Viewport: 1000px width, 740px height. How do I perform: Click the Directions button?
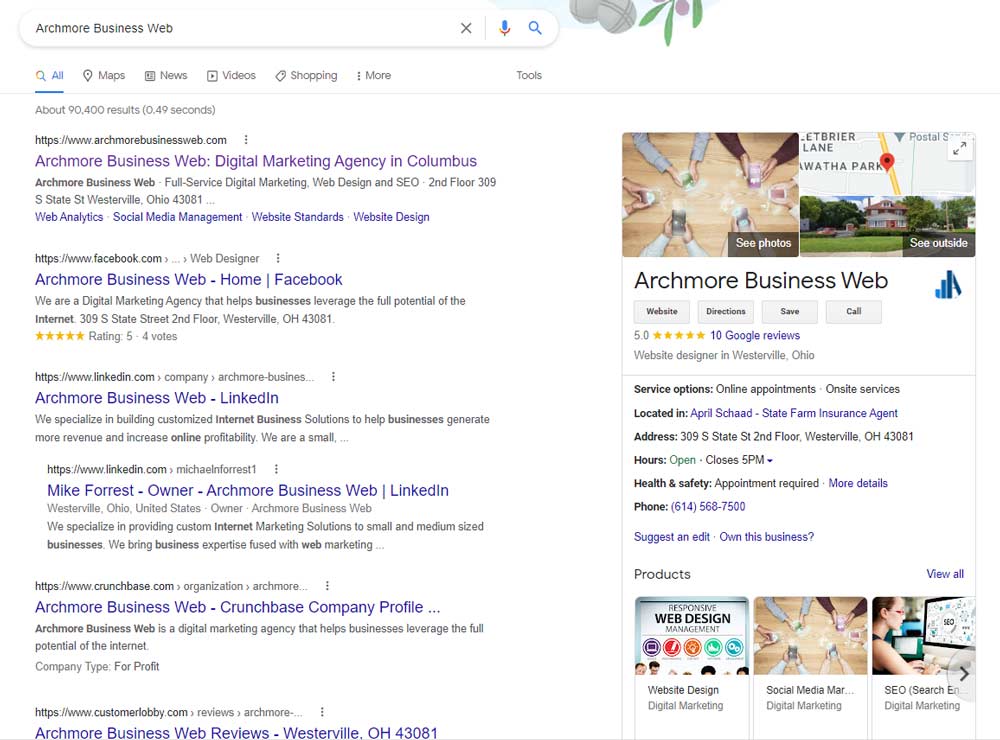coord(726,311)
